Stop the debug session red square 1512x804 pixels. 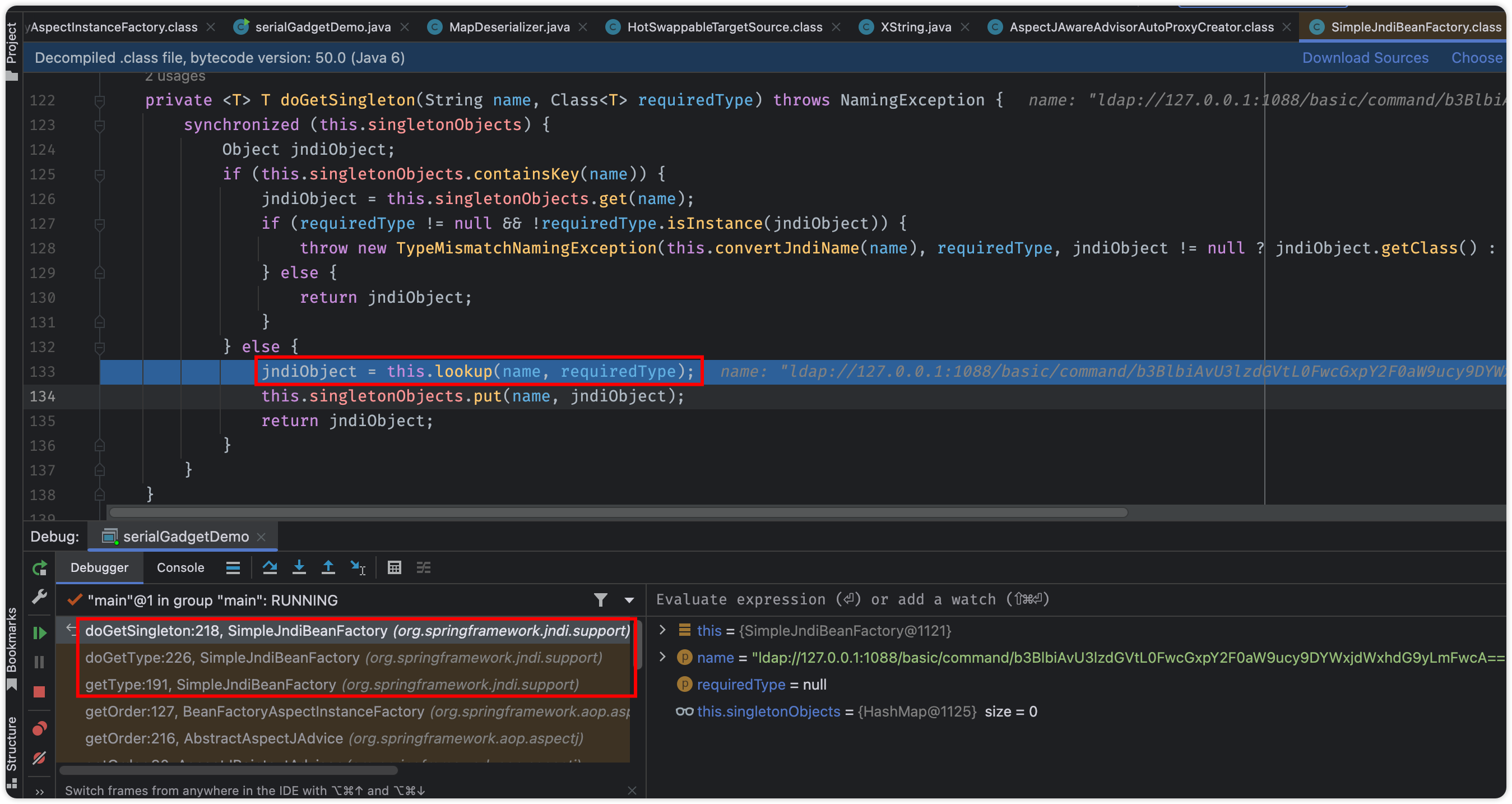coord(39,692)
